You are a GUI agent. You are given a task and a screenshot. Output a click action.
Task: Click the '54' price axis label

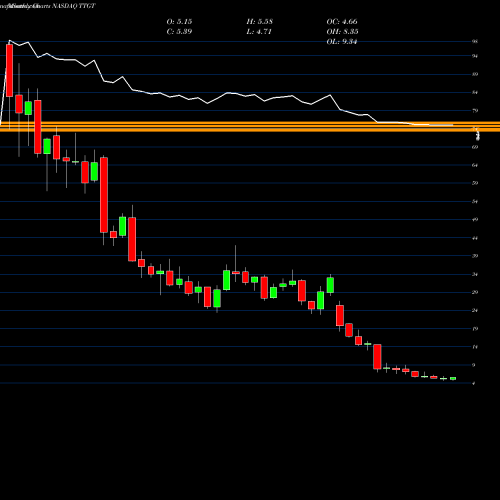click(x=475, y=202)
